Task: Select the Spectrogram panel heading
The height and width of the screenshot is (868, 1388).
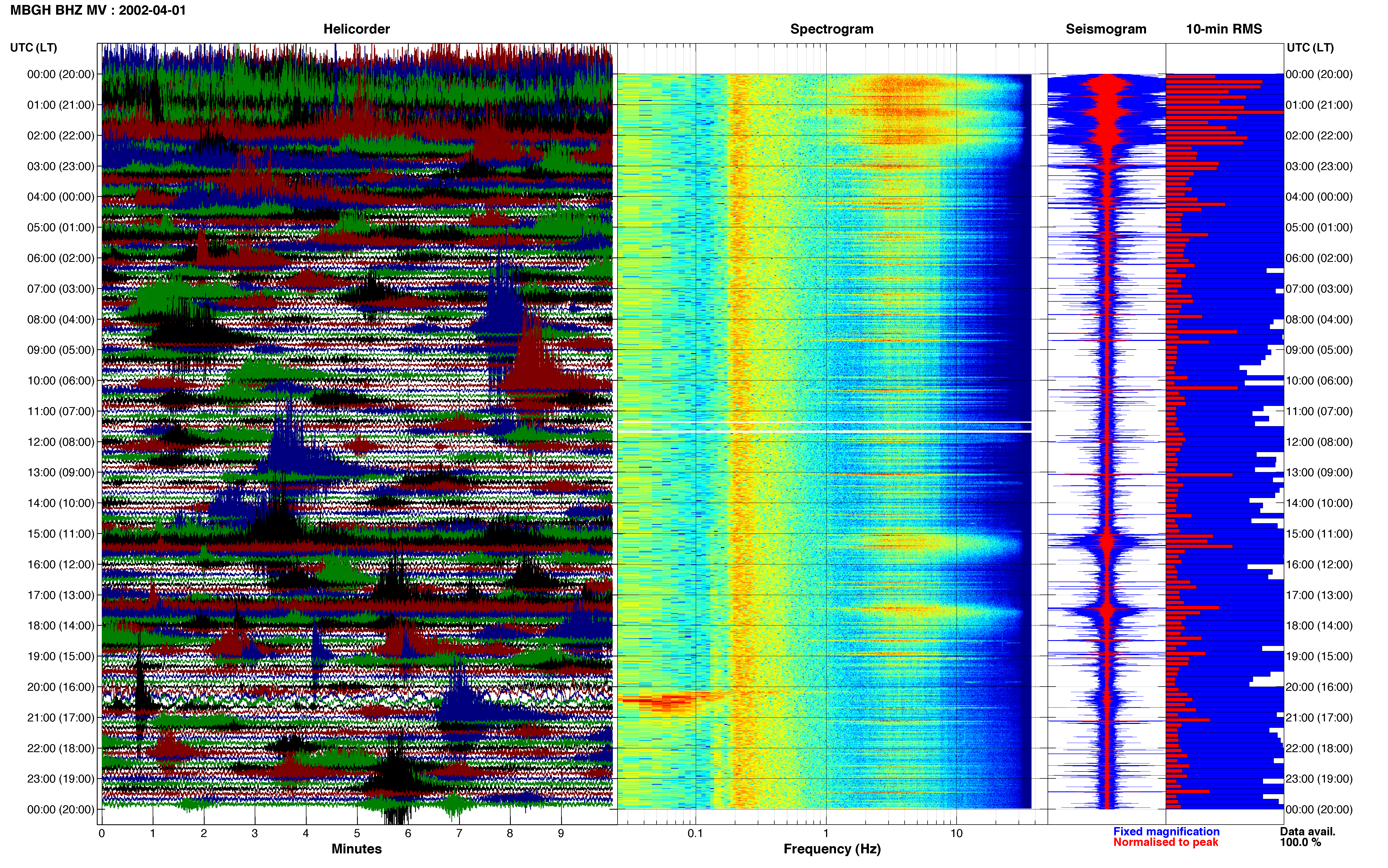Action: click(832, 29)
